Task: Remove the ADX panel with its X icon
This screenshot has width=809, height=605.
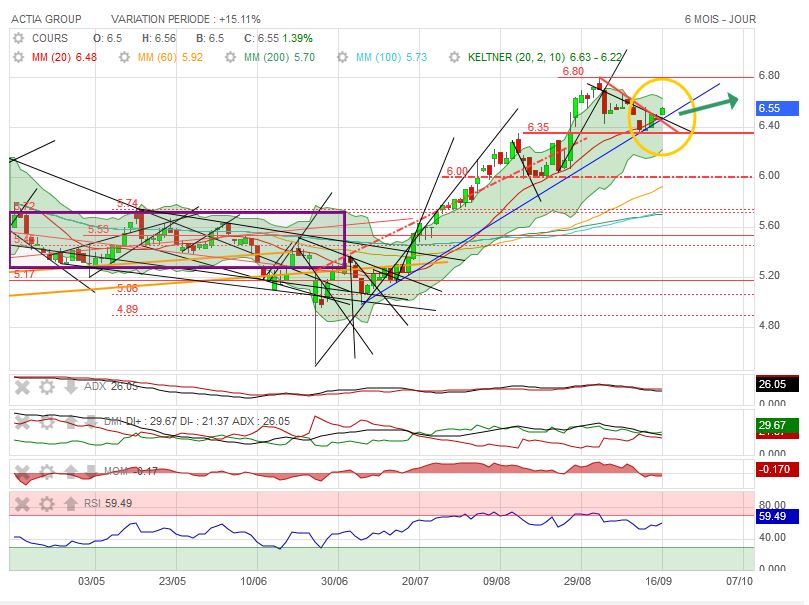Action: click(22, 387)
